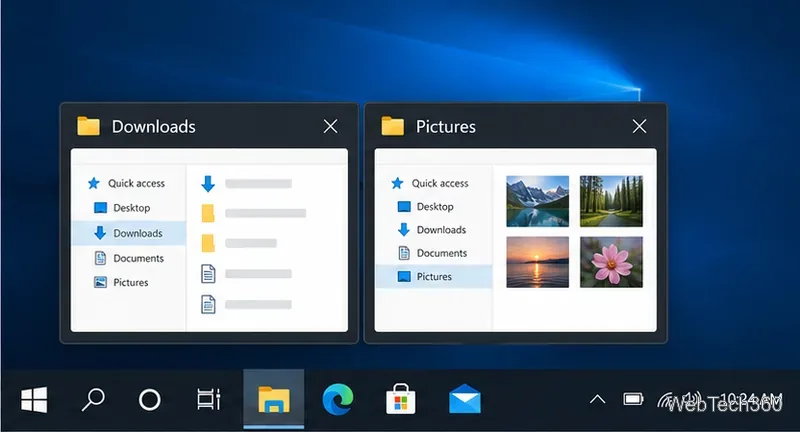Click the Pictures preview title text
The height and width of the screenshot is (432, 800).
click(x=446, y=126)
